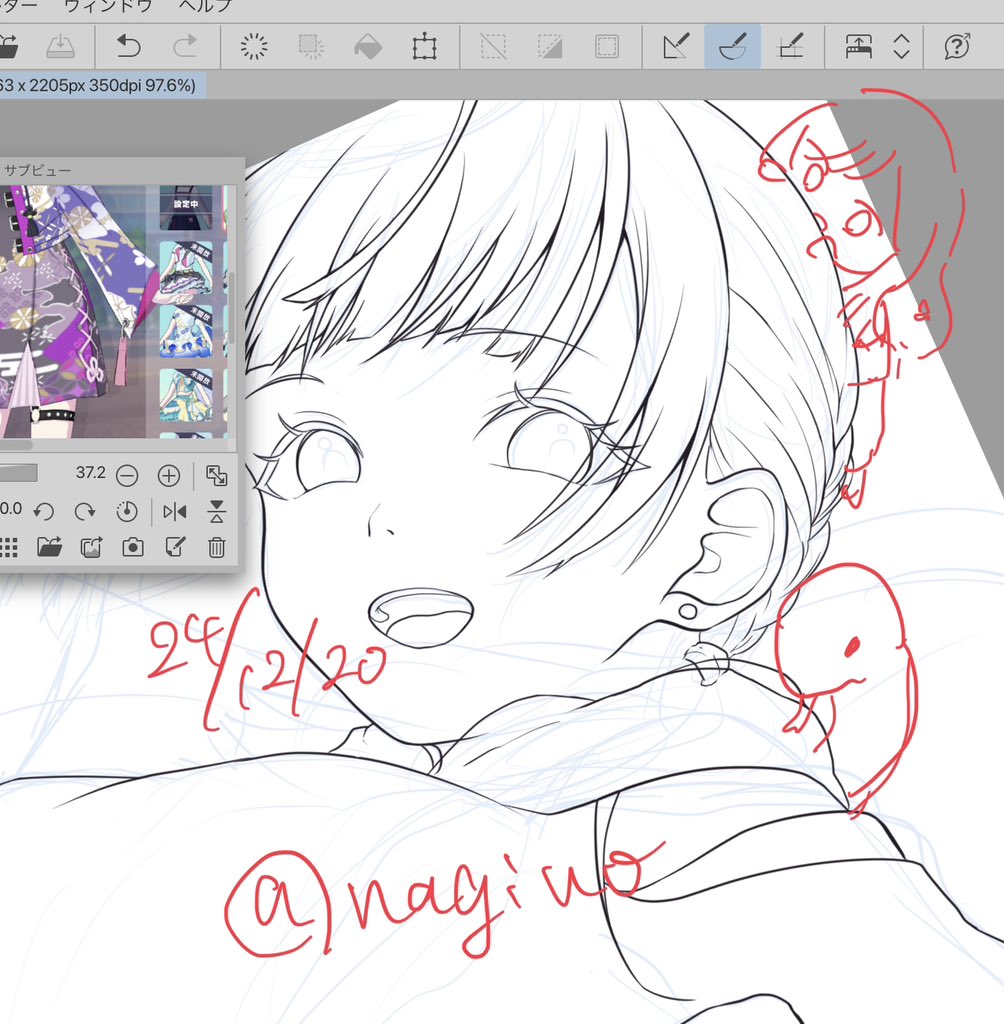
Task: Open Sub View image list grid icon
Action: 8,547
